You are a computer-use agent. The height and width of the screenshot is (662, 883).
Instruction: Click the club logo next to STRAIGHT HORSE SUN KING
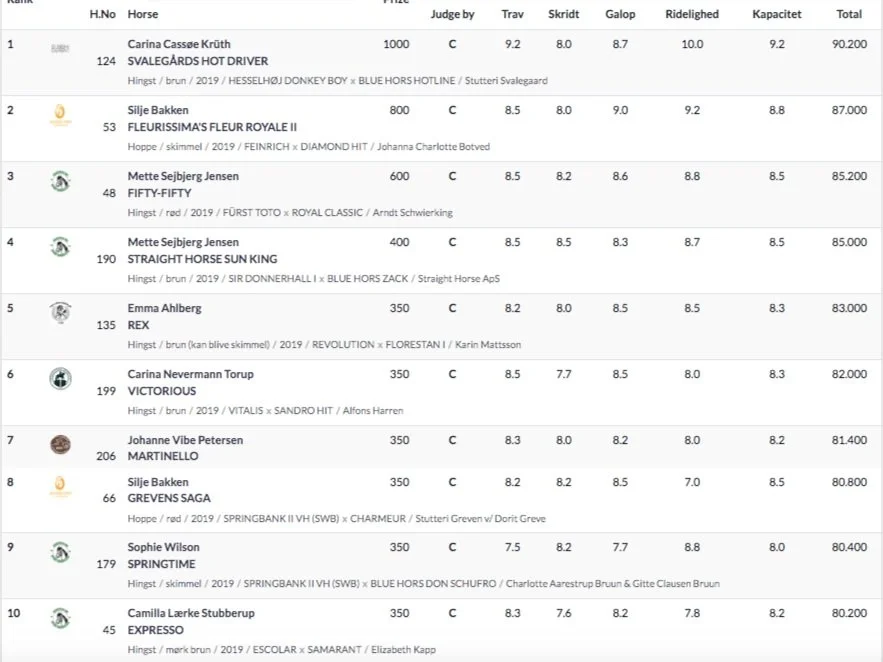[x=60, y=247]
